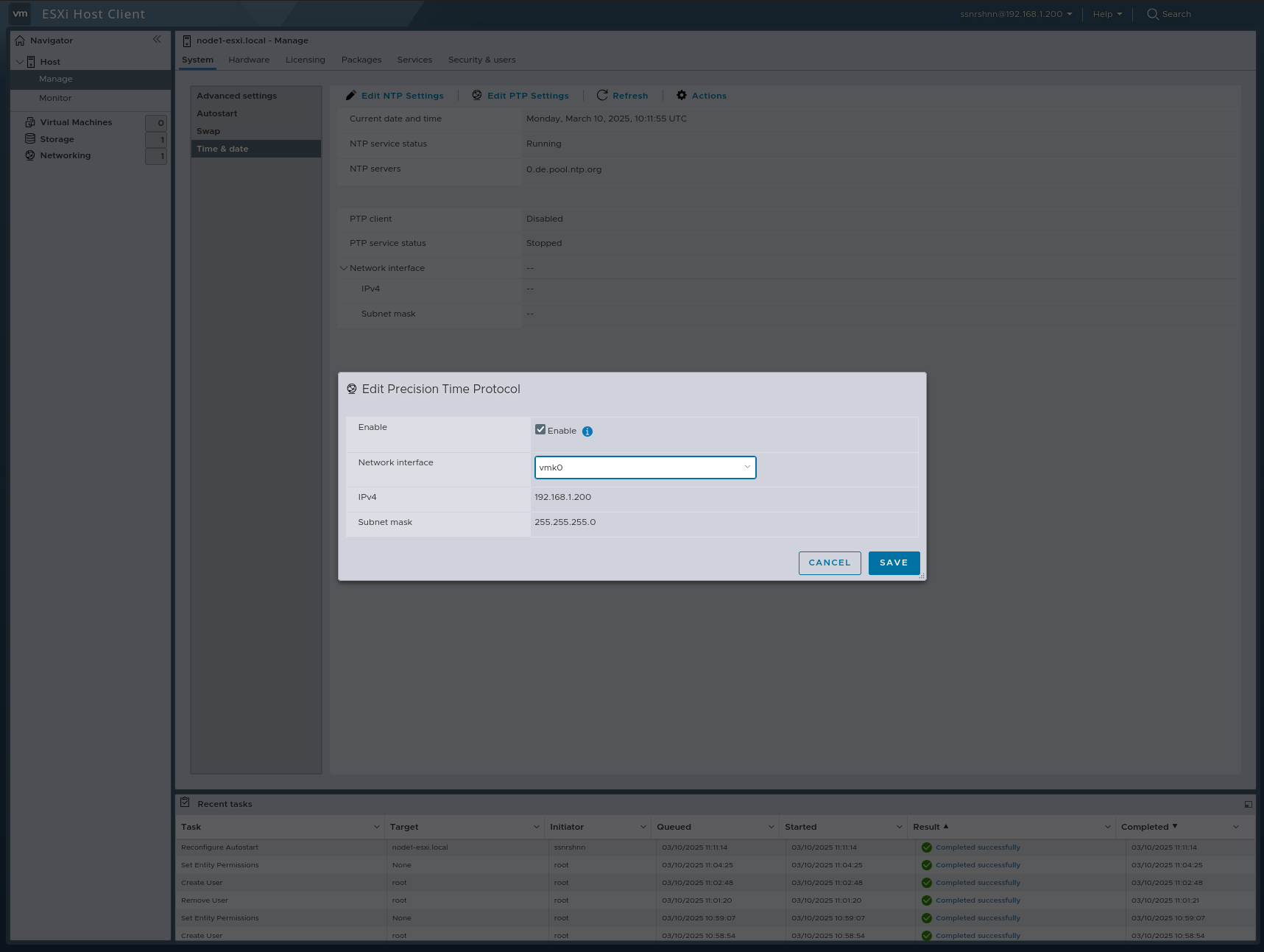
Task: Click the Edit NTP Settings pencil icon
Action: 351,95
